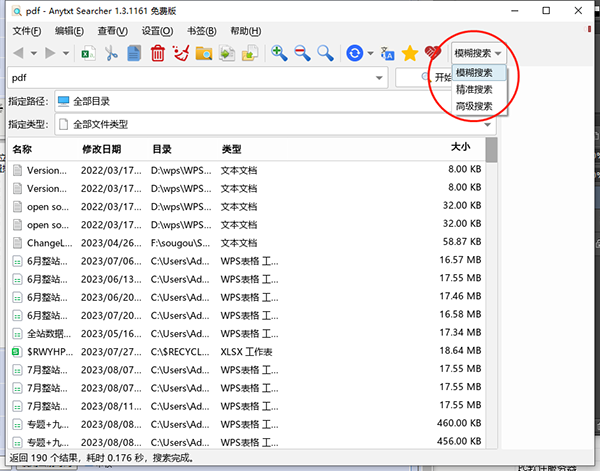Open the back history dropdown arrow
This screenshot has height=471, width=600.
pos(34,53)
